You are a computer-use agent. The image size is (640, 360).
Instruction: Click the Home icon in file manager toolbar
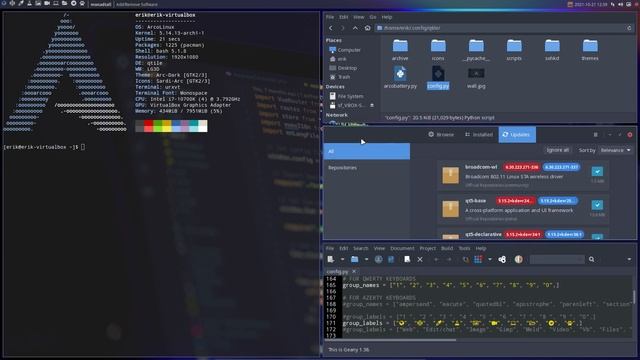pyautogui.click(x=367, y=28)
